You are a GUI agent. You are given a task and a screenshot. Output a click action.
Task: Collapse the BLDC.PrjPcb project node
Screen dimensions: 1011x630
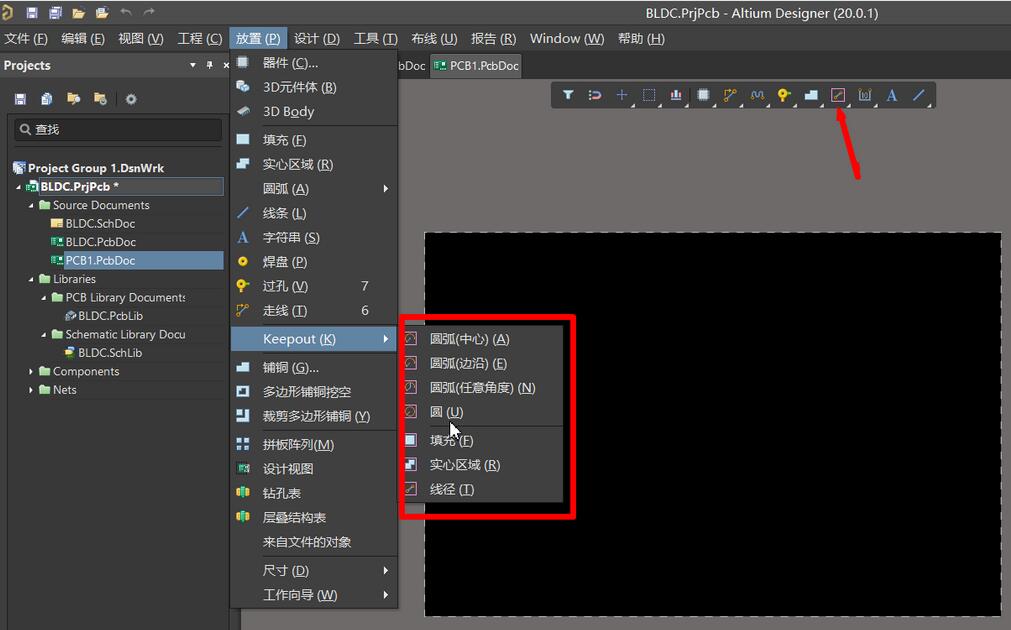click(x=18, y=187)
